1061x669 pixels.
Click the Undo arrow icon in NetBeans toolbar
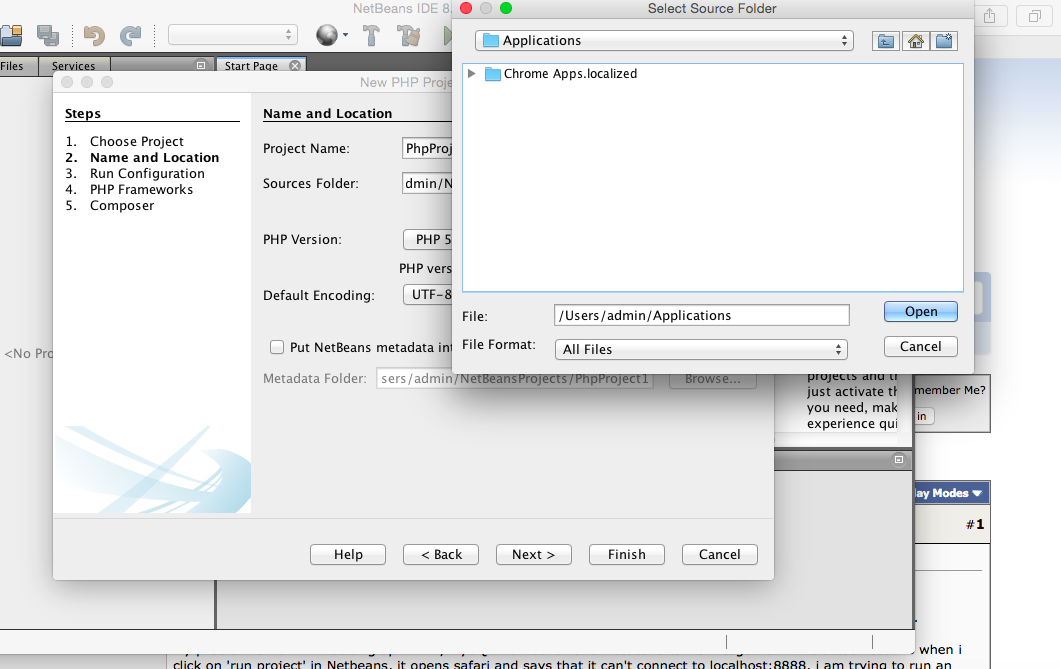tap(94, 35)
